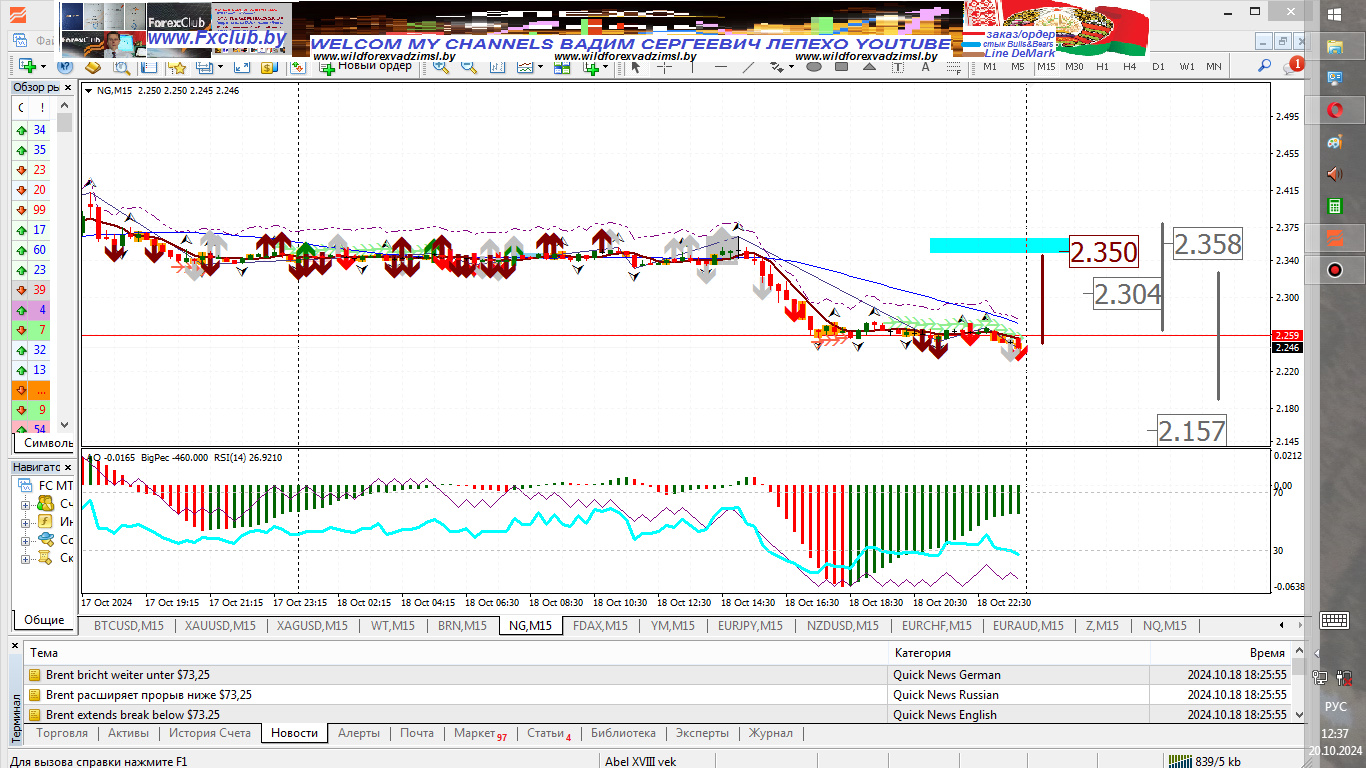Screen dimensions: 1366x768
Task: Open File Explorer from Windows taskbar
Action: [x=1334, y=46]
